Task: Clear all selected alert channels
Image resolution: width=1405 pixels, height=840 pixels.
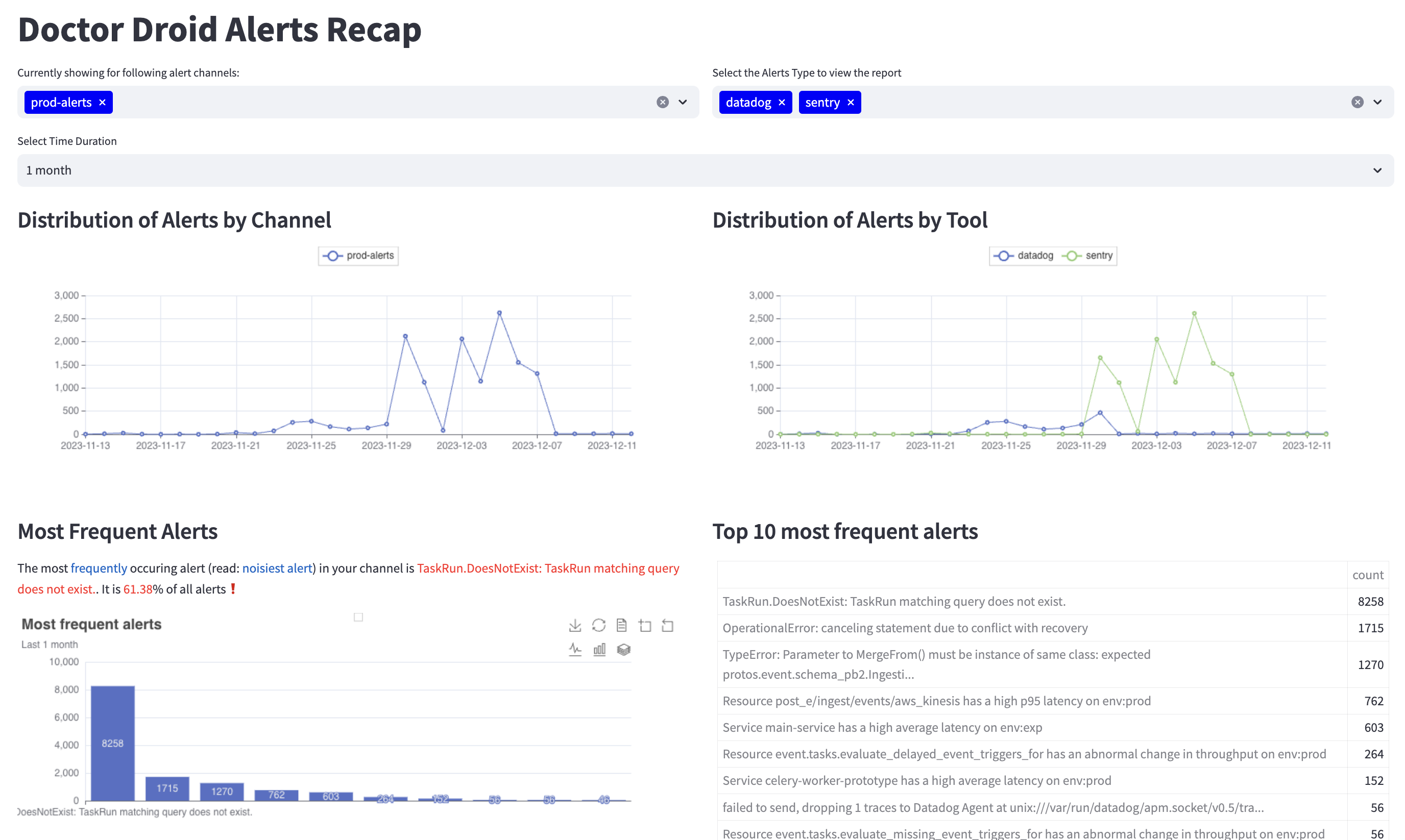Action: click(x=663, y=103)
